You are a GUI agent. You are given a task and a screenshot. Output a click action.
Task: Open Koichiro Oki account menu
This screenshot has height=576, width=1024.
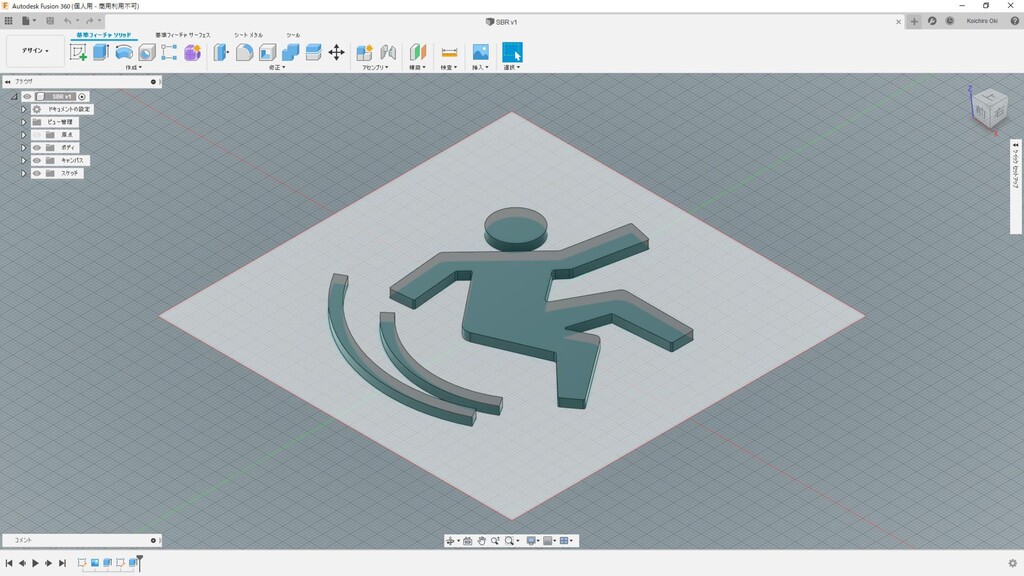coord(982,21)
